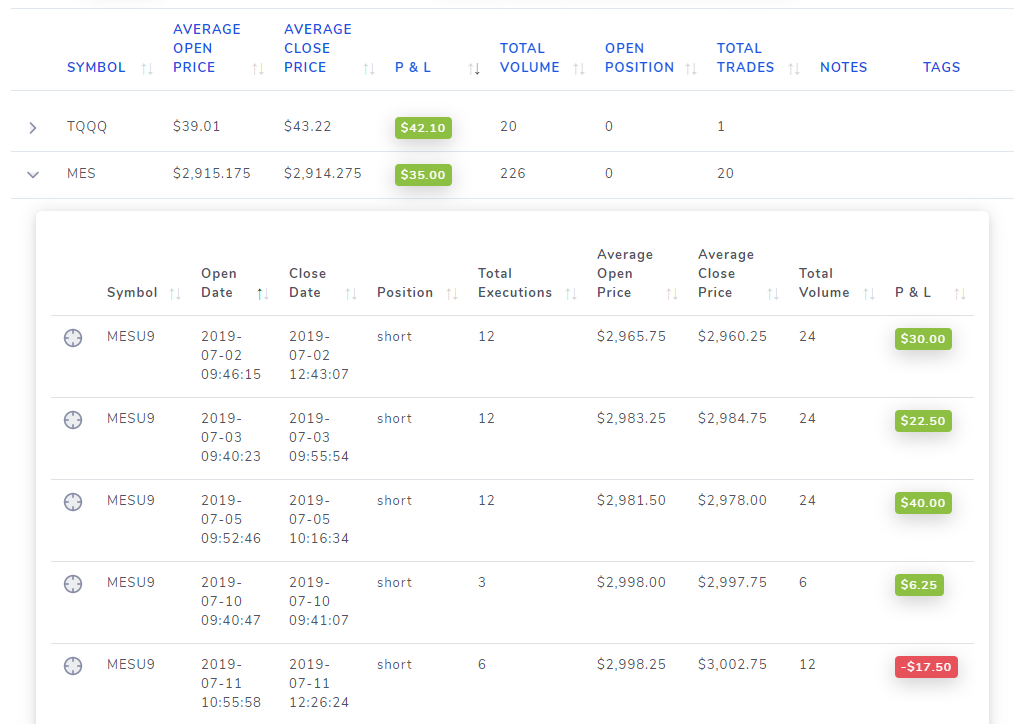Click the inner Position header label
This screenshot has width=1028, height=724.
[x=405, y=293]
